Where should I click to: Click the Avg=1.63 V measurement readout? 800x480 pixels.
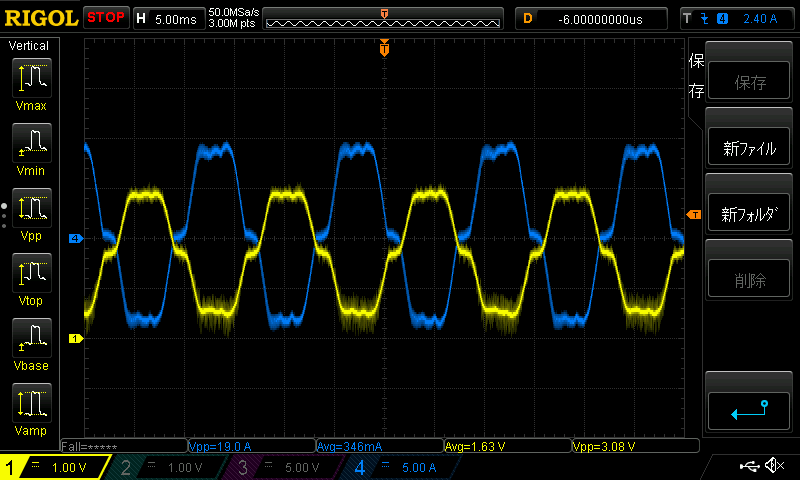coord(508,446)
